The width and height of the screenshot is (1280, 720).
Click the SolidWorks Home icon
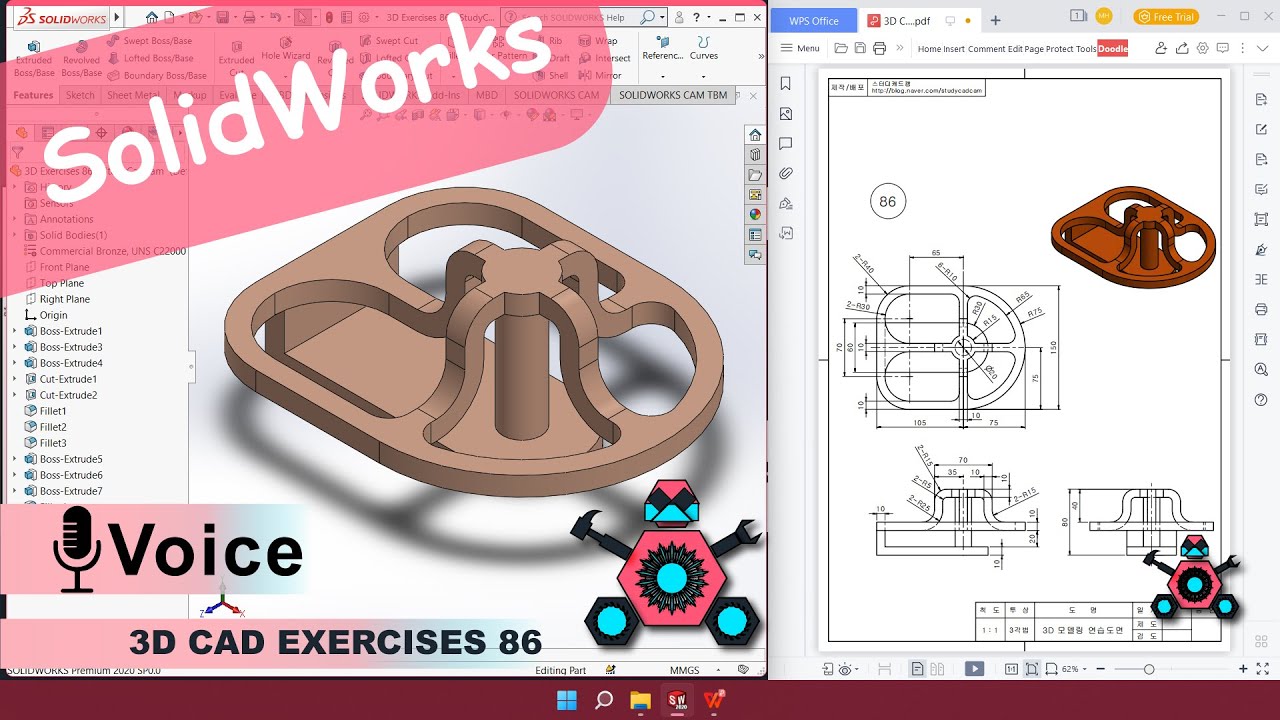(151, 17)
